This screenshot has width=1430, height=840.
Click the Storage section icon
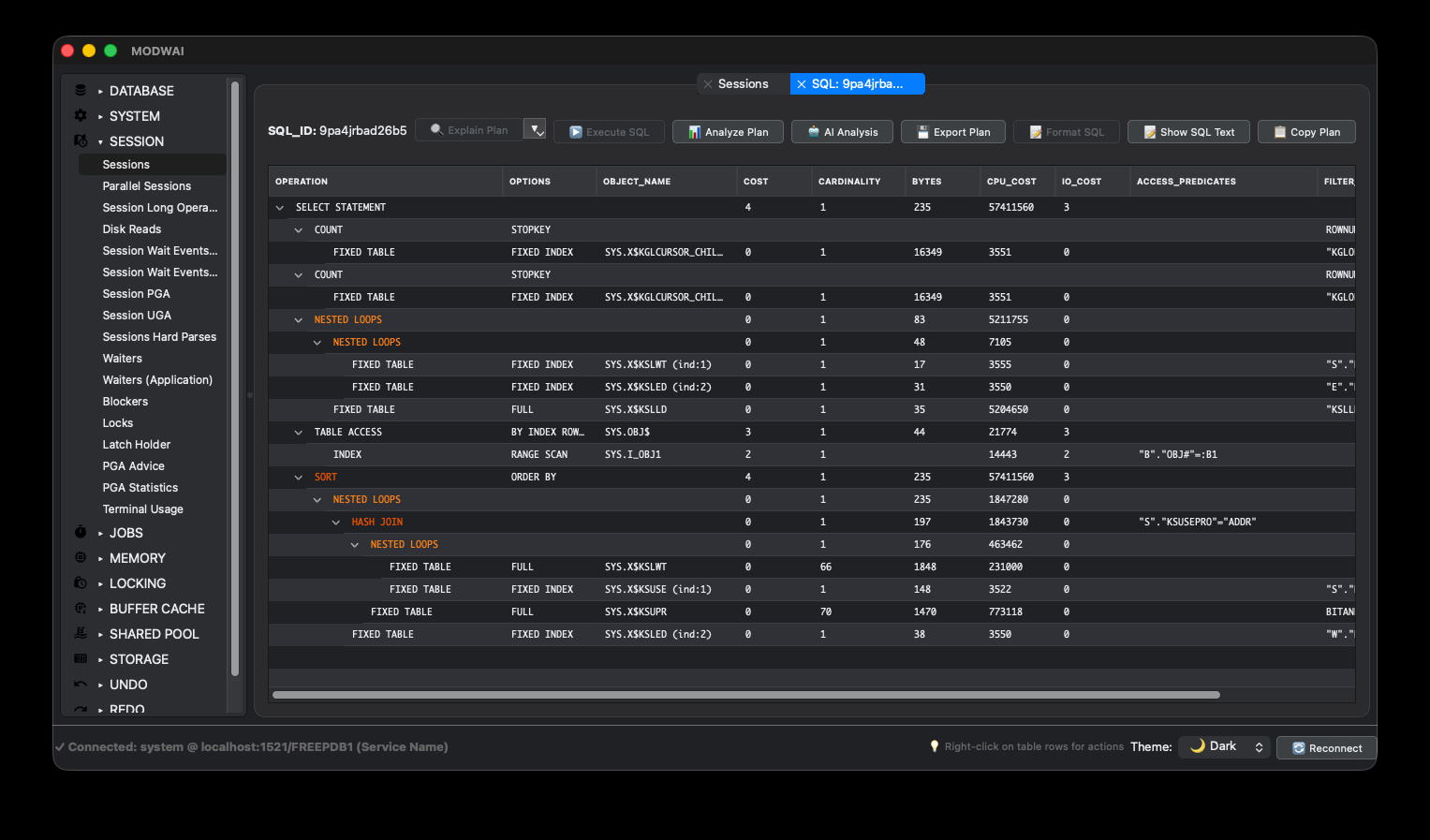click(x=79, y=658)
